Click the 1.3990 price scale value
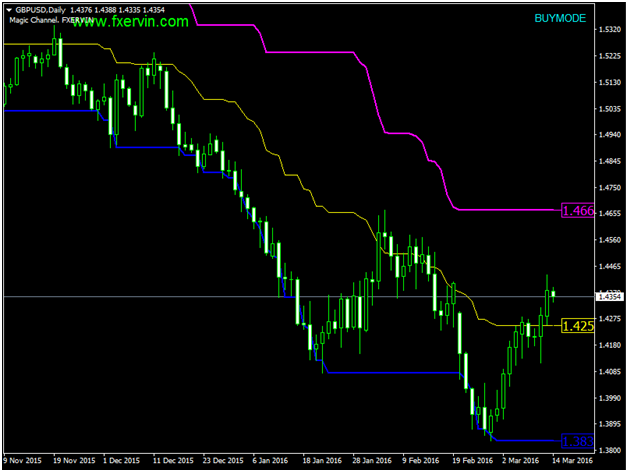The width and height of the screenshot is (628, 472). (610, 398)
